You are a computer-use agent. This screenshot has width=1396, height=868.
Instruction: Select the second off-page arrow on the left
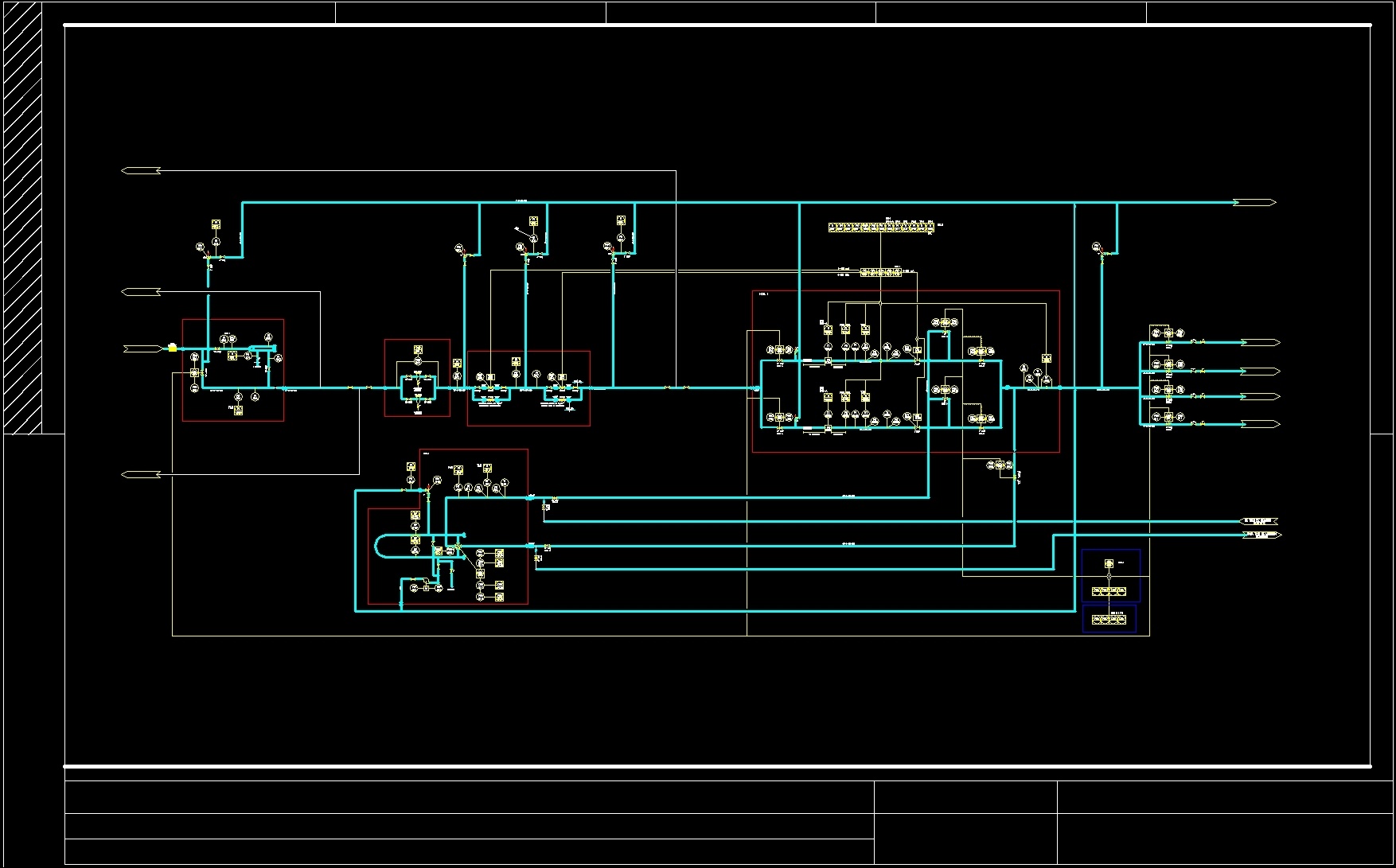pyautogui.click(x=141, y=292)
